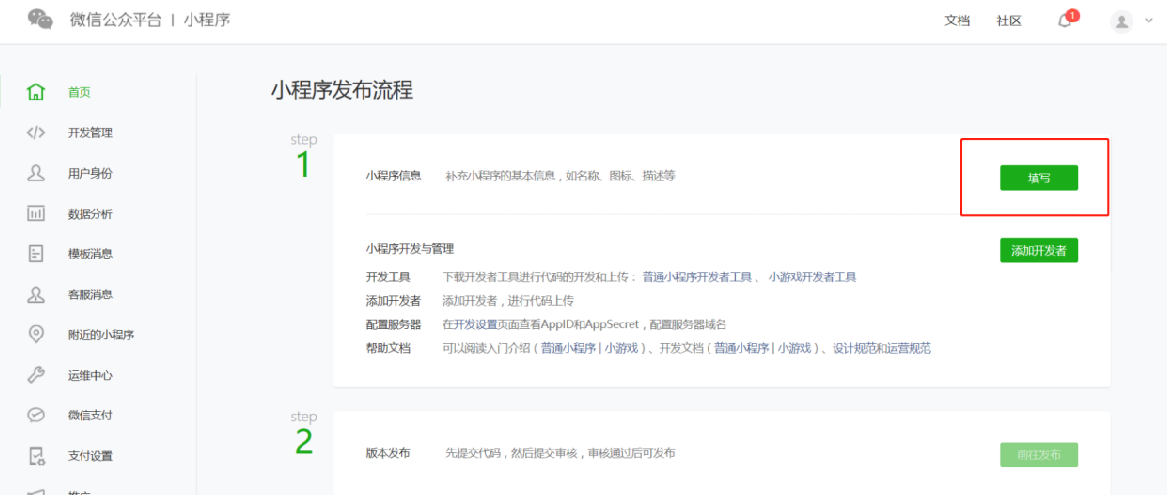Click the WeChat logo icon
This screenshot has height=495, width=1167.
[x=40, y=20]
